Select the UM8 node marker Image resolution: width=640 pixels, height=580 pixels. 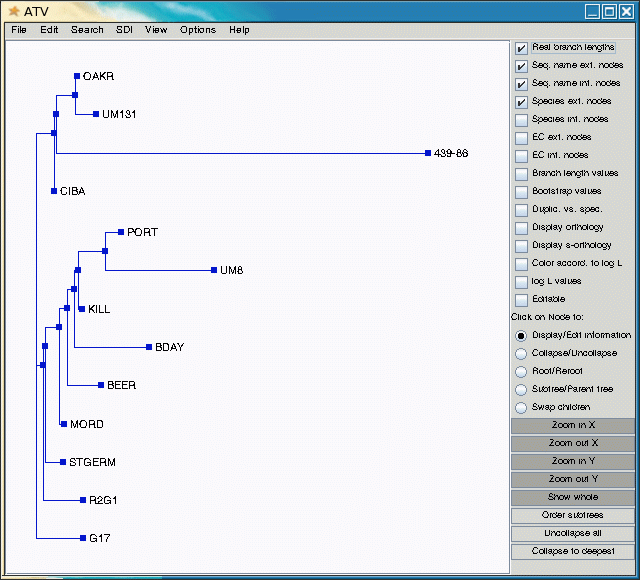coord(214,270)
